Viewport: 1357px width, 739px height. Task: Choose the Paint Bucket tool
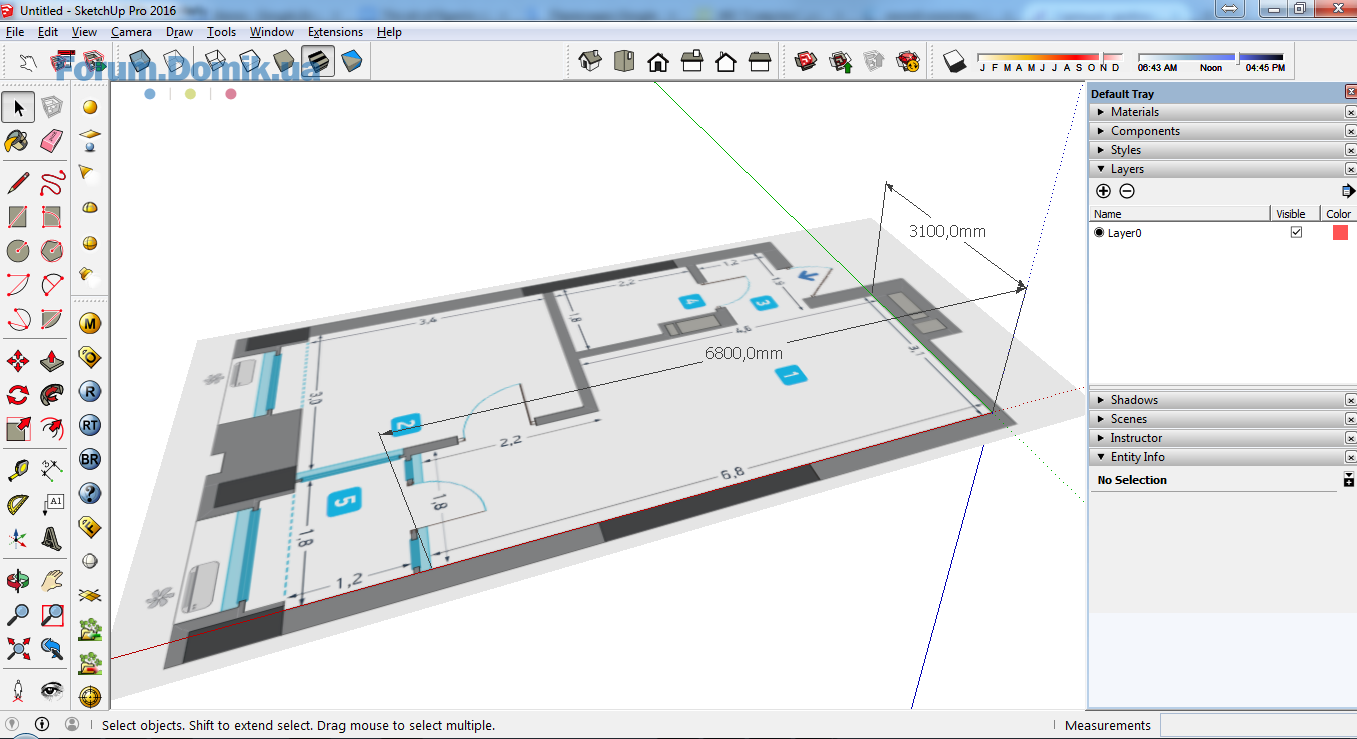[18, 141]
